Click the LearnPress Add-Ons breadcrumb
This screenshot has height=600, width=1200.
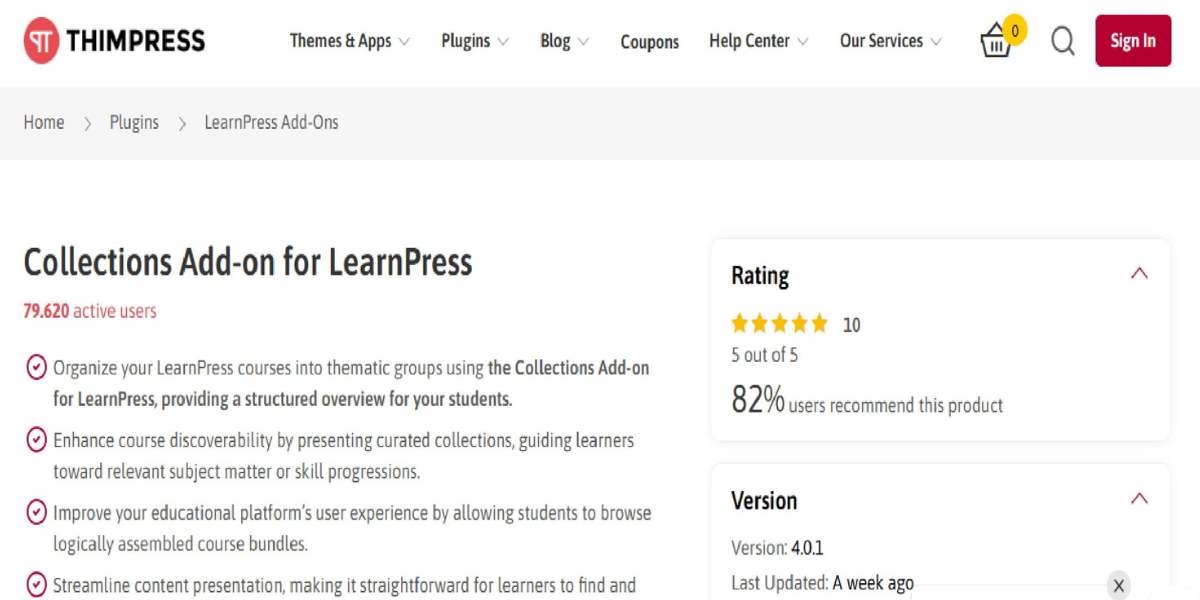pyautogui.click(x=271, y=122)
